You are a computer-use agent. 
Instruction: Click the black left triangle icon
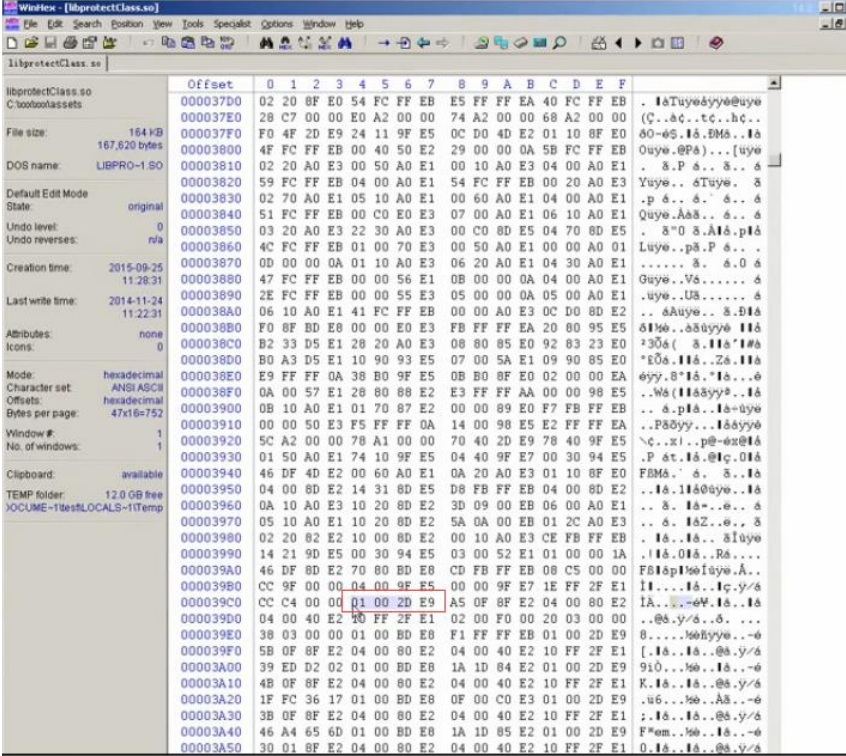(619, 43)
